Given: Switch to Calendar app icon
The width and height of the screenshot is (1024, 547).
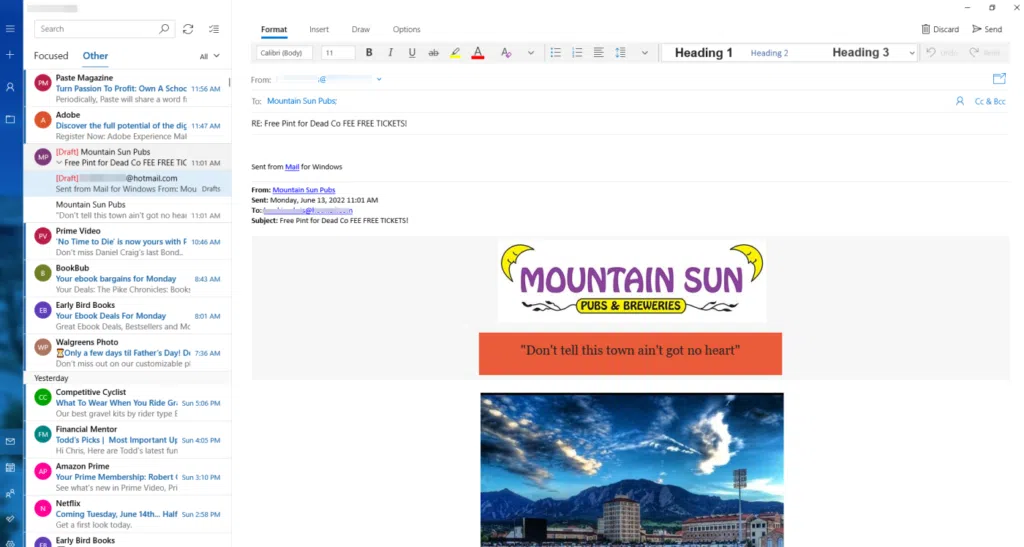Looking at the screenshot, I should pos(10,467).
